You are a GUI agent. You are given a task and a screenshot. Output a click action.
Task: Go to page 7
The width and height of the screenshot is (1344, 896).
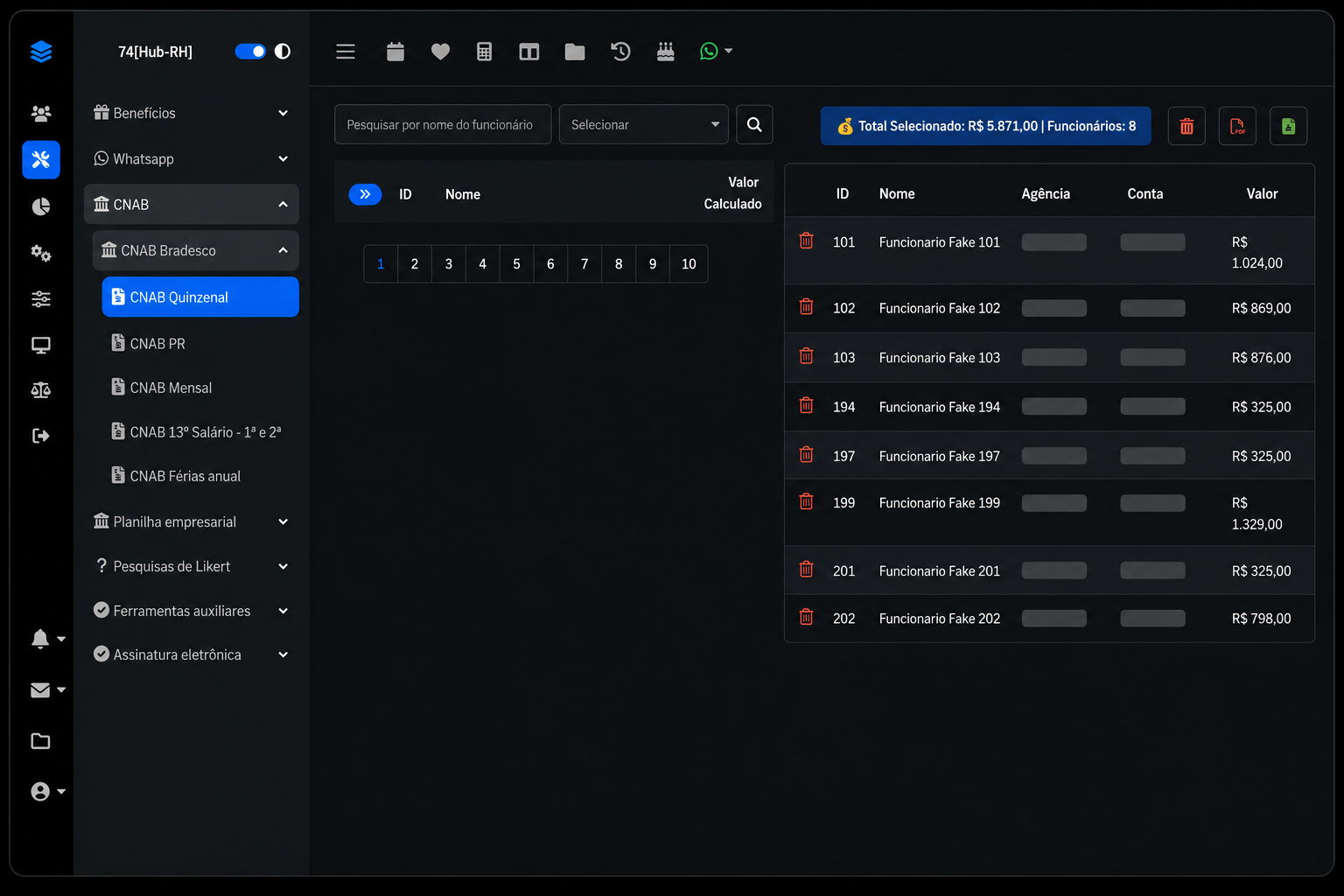[584, 263]
